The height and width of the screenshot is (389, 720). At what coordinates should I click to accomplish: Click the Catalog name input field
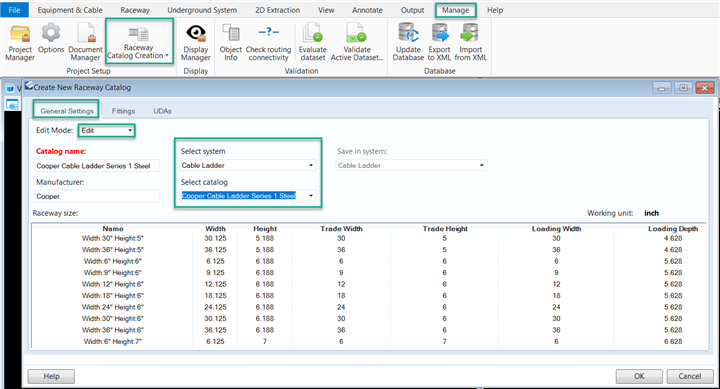(x=97, y=166)
